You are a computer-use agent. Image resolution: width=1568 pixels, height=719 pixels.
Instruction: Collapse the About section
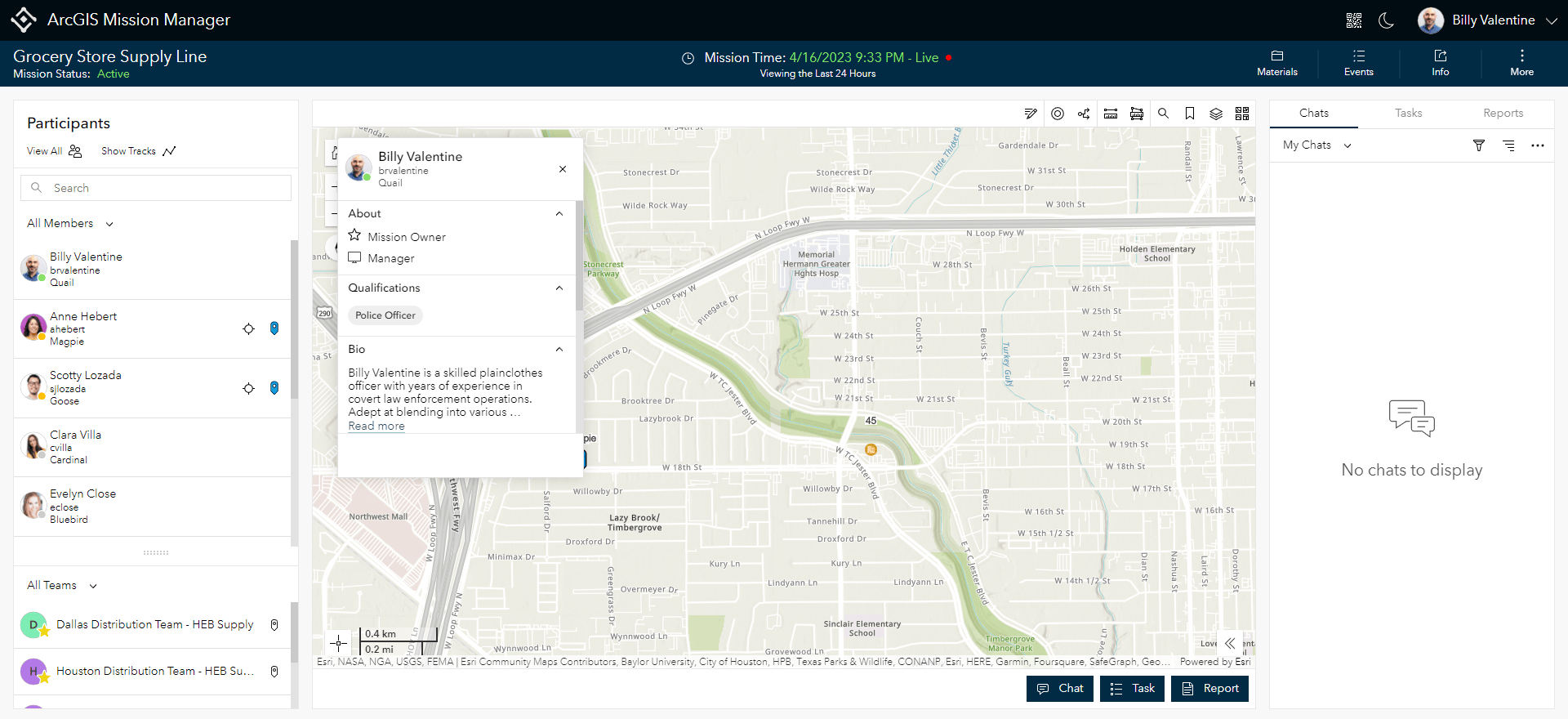[559, 214]
